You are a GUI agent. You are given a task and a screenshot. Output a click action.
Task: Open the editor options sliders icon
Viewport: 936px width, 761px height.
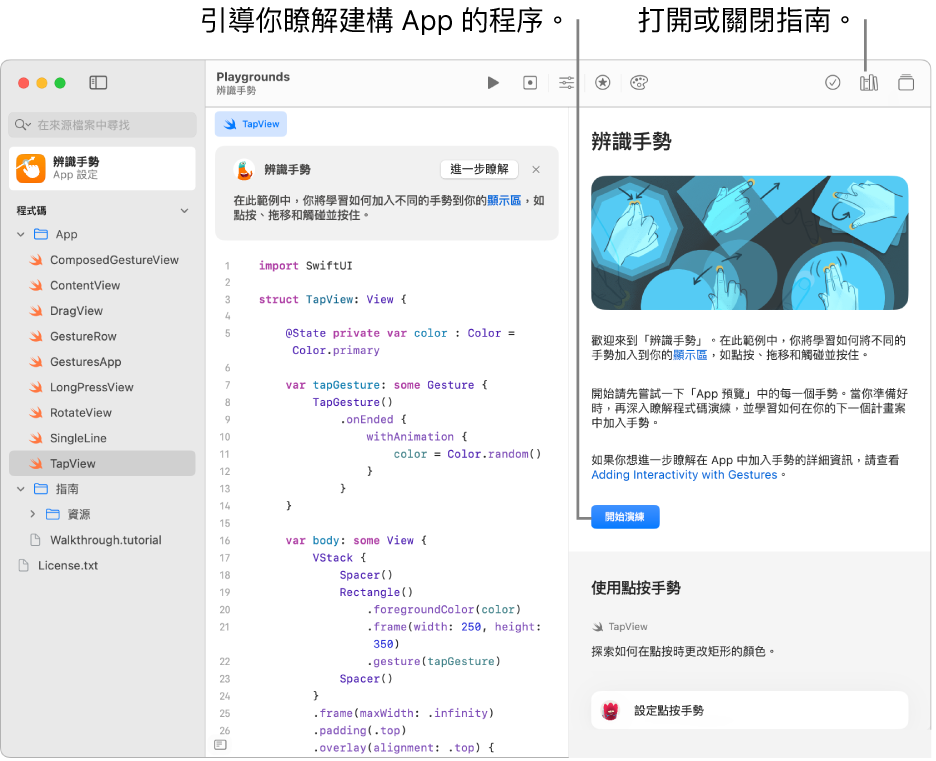pos(566,82)
